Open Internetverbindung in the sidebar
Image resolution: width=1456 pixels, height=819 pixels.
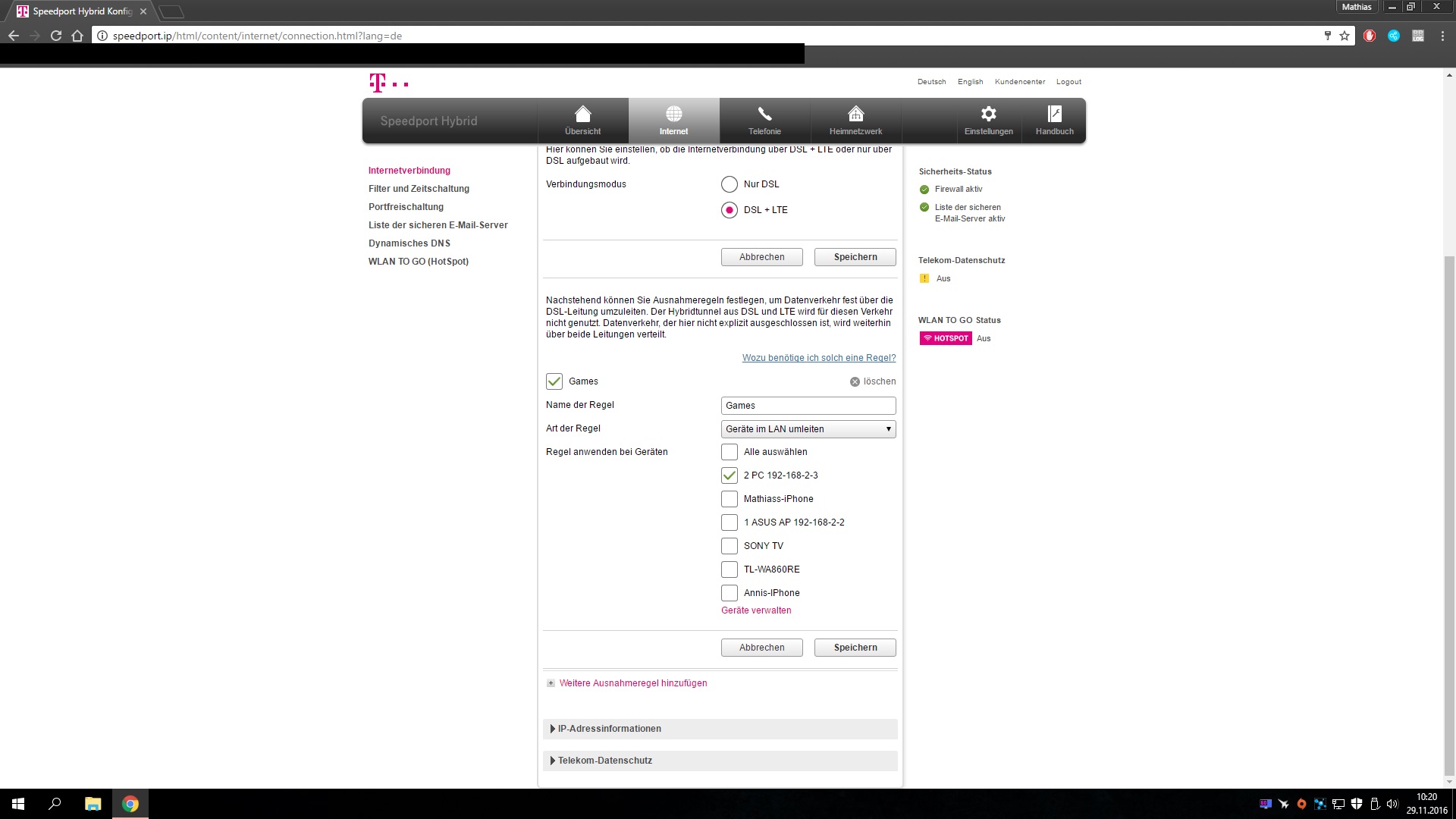pos(409,171)
